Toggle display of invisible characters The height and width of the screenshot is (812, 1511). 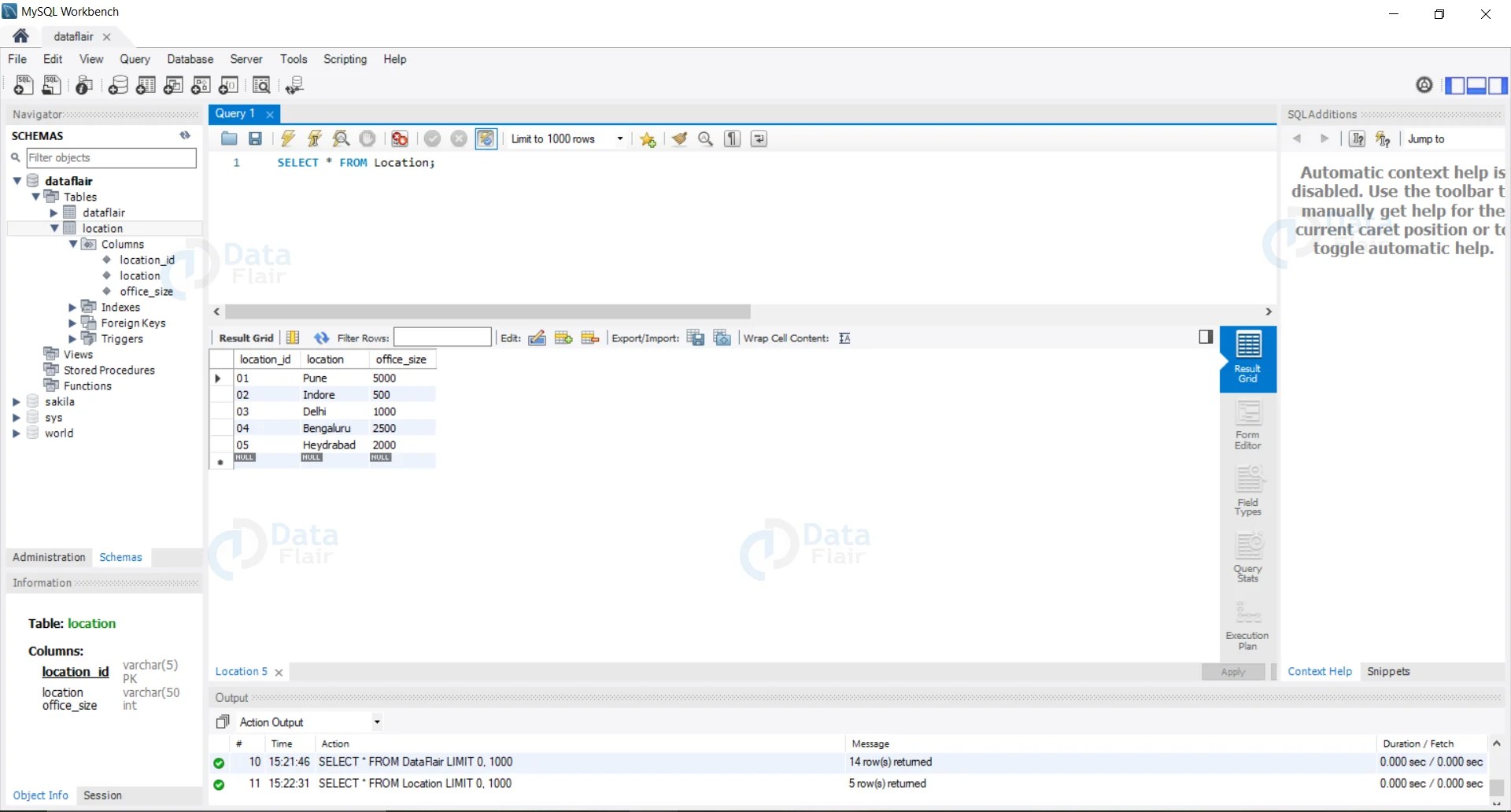(x=733, y=139)
